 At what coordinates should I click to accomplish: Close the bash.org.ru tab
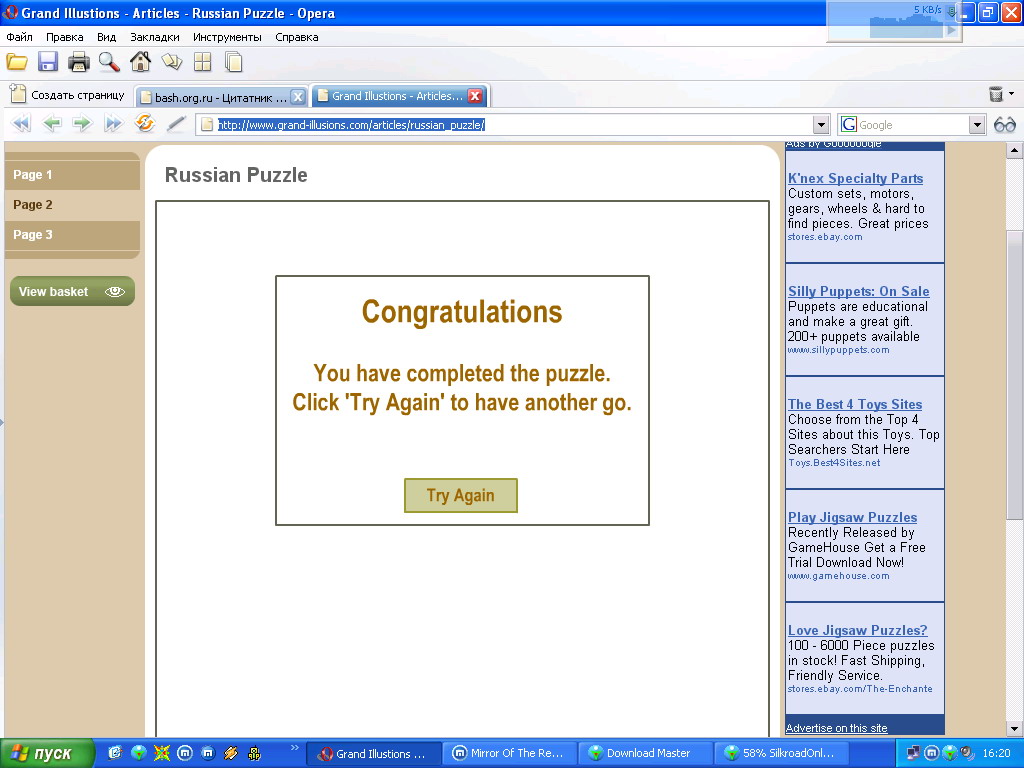pos(298,97)
